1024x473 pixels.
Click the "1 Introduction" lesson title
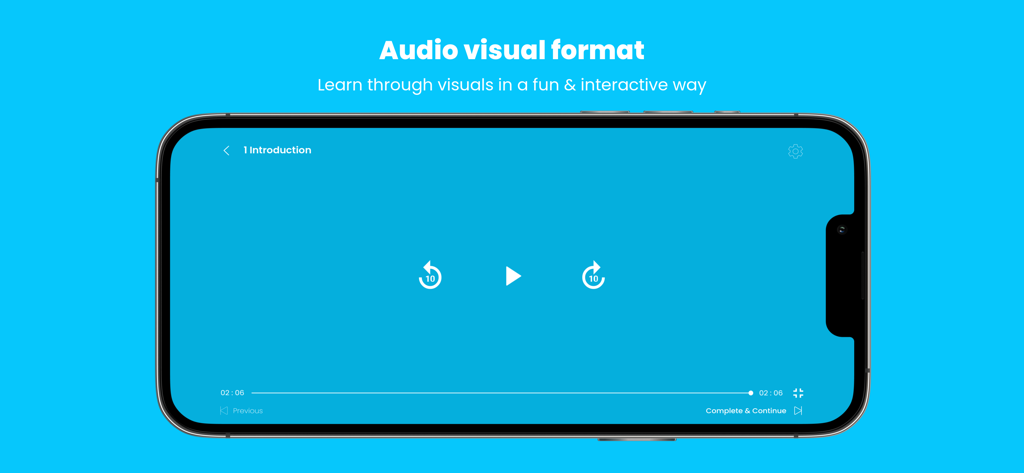click(277, 151)
